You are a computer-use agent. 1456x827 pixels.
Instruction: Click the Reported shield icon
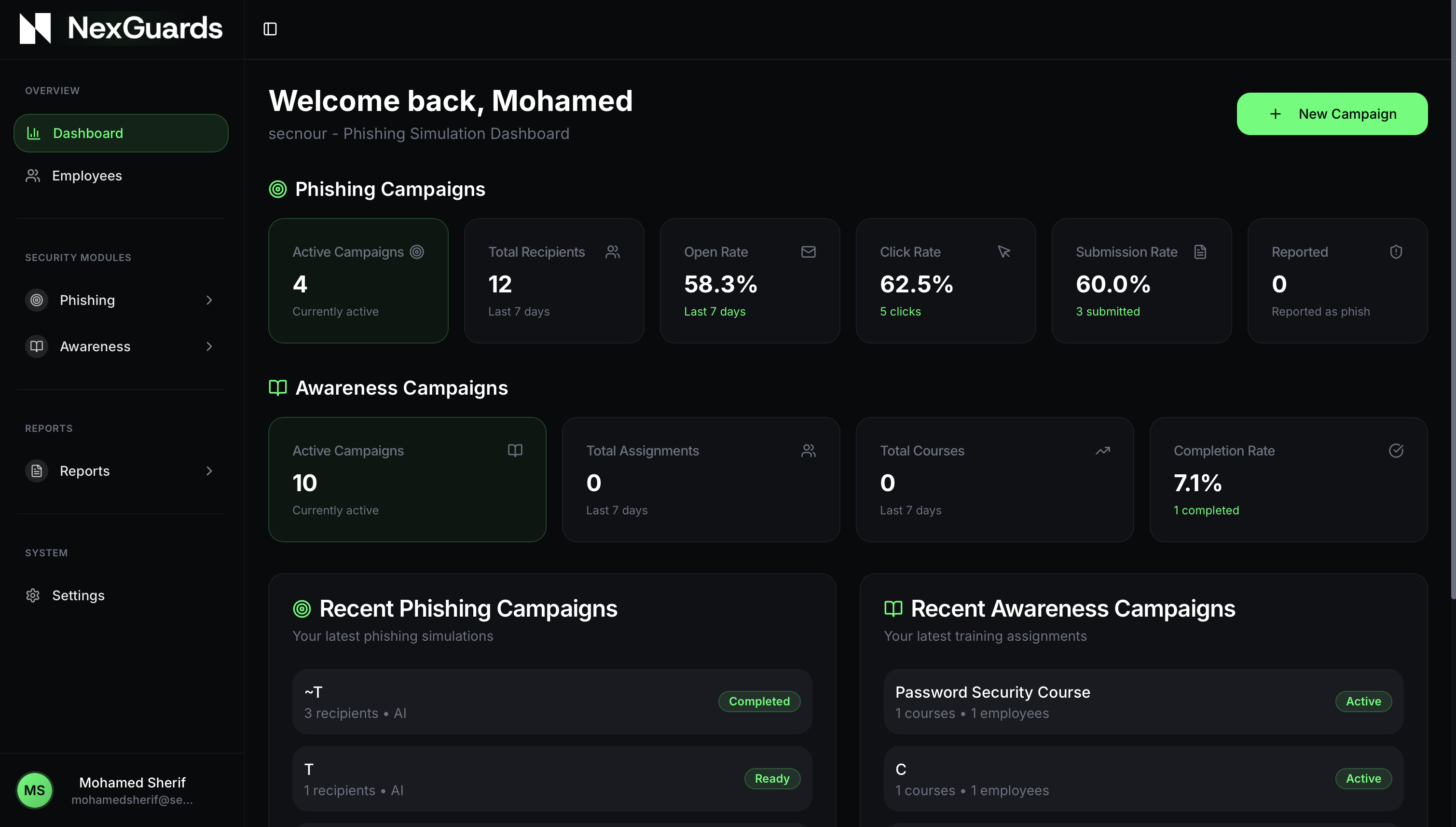(x=1396, y=251)
